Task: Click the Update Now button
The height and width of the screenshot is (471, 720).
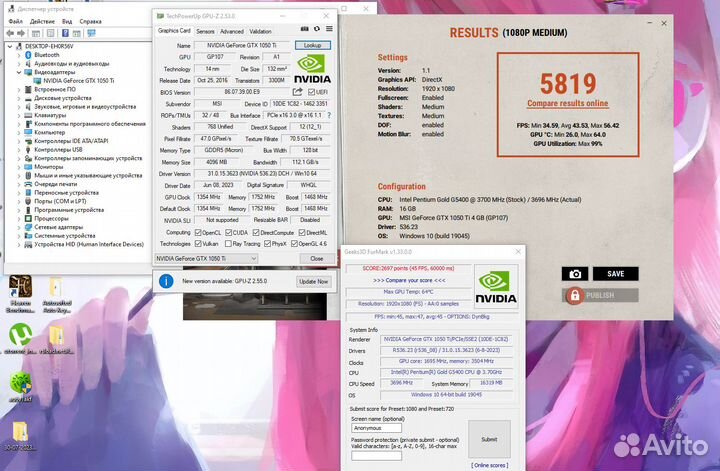Action: click(x=314, y=281)
